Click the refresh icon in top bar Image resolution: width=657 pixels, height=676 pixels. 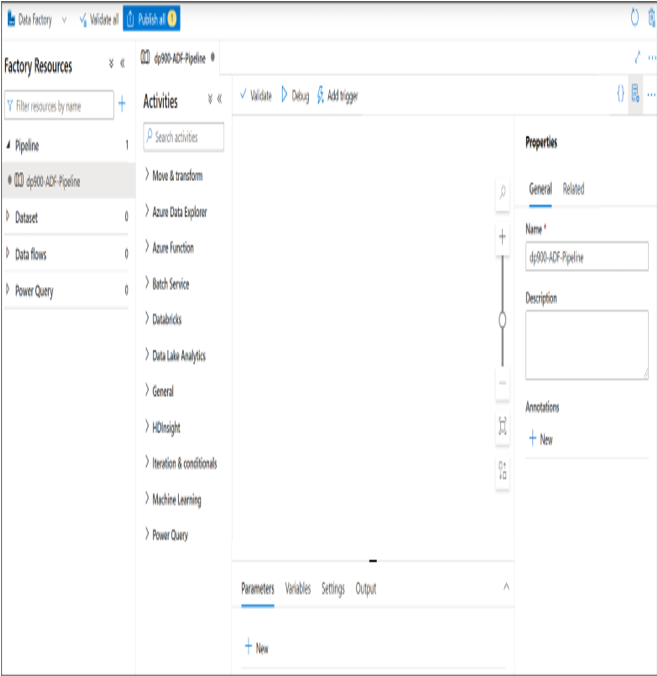[x=635, y=19]
